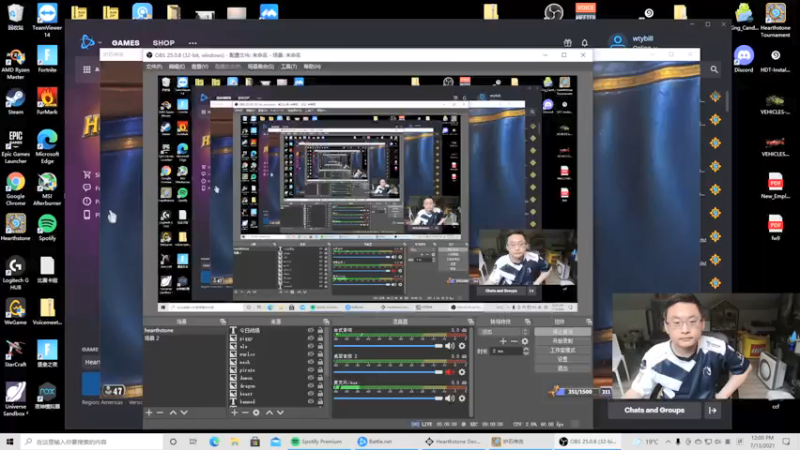Move selected scene down in Scenes panel
800x450 pixels.
tap(184, 412)
